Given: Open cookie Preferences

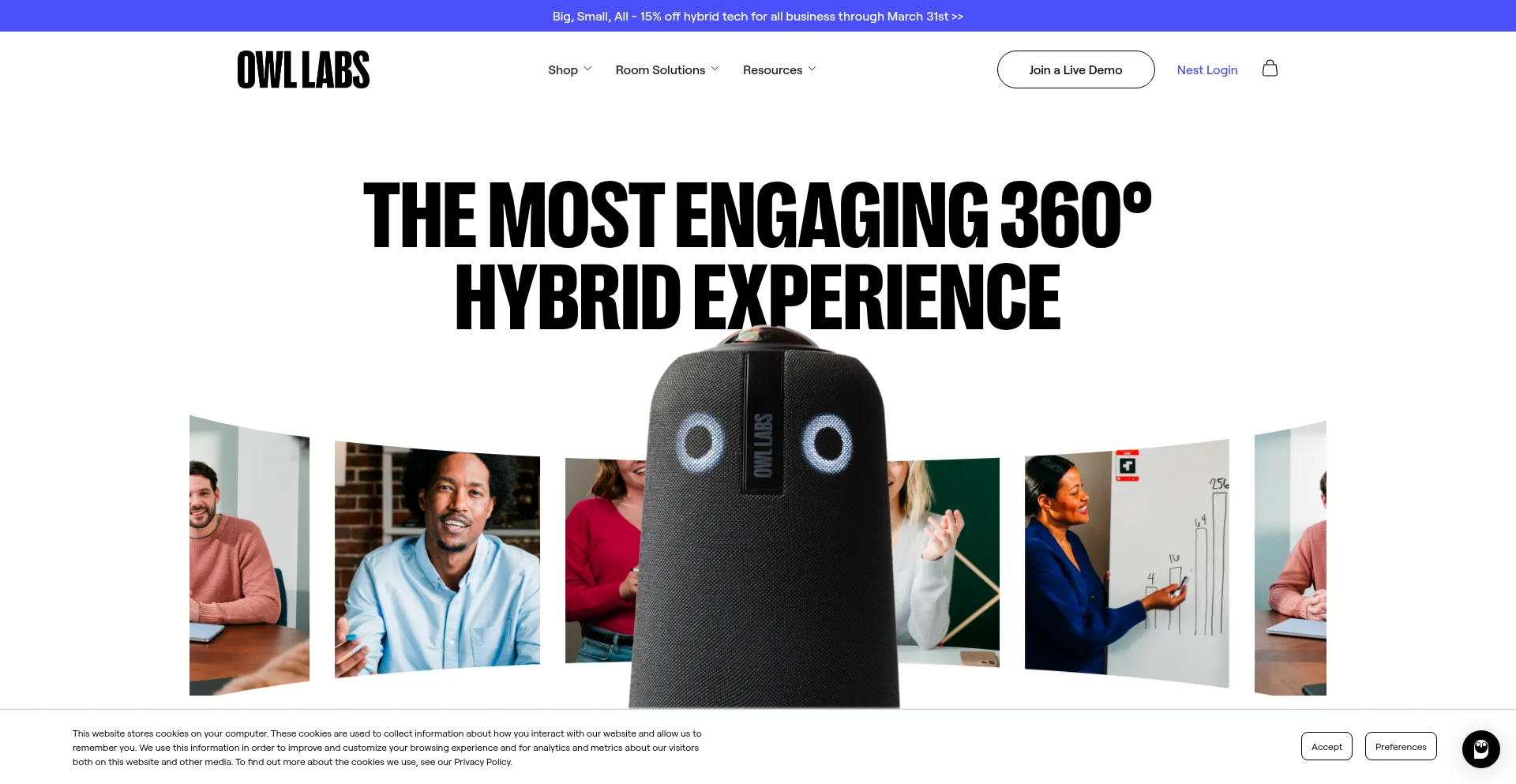Looking at the screenshot, I should tap(1401, 746).
